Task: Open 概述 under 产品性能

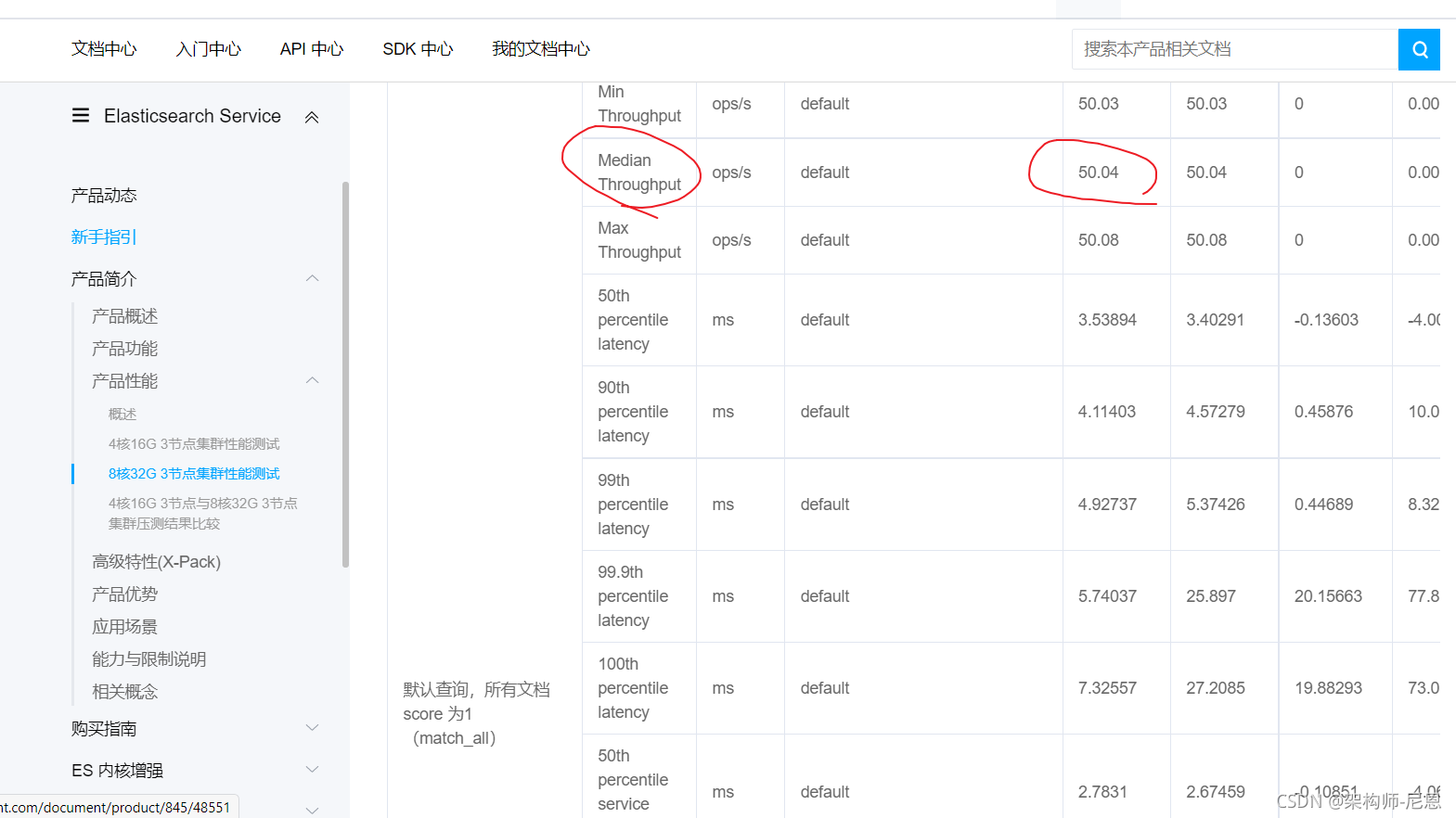Action: click(x=122, y=415)
